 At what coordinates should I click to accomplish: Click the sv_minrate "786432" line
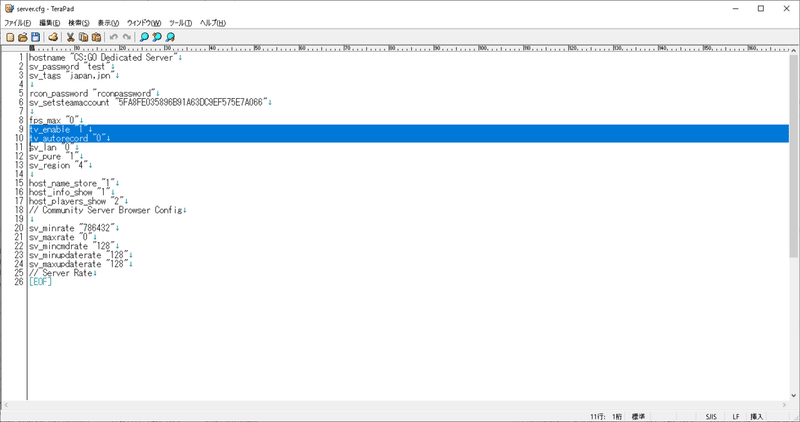(72, 228)
